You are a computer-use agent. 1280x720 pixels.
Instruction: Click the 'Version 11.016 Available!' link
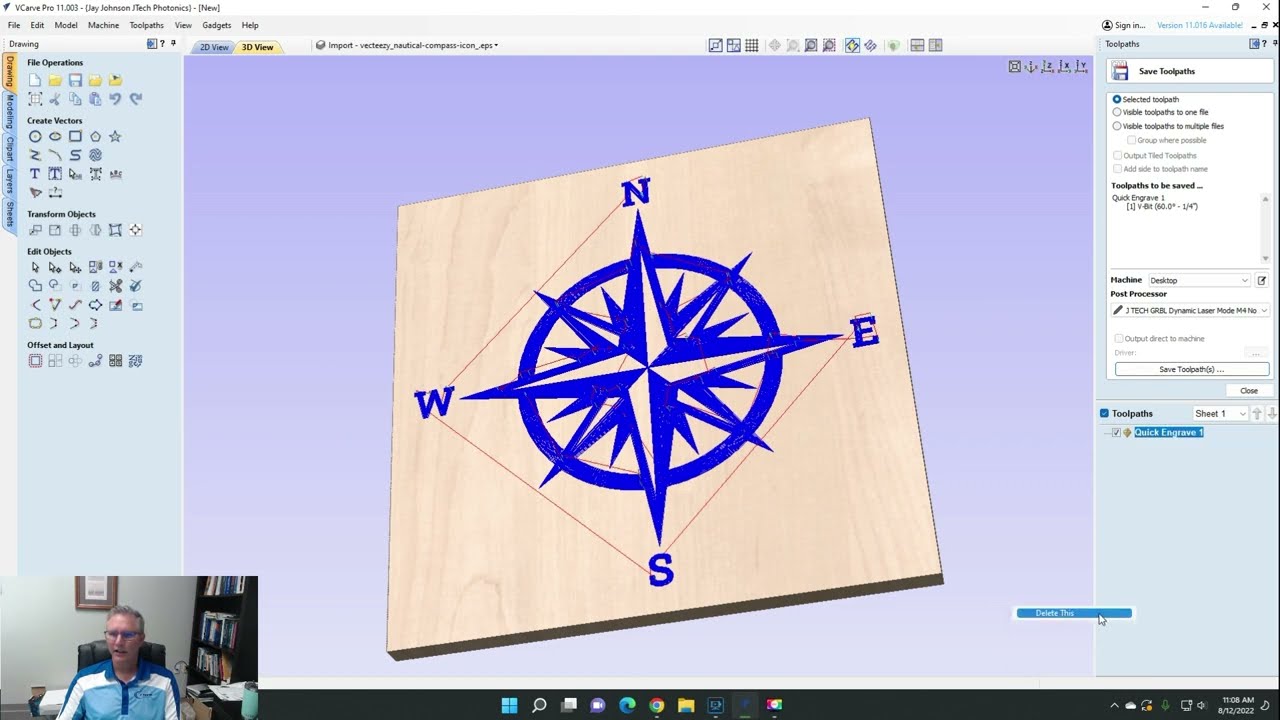click(1200, 25)
